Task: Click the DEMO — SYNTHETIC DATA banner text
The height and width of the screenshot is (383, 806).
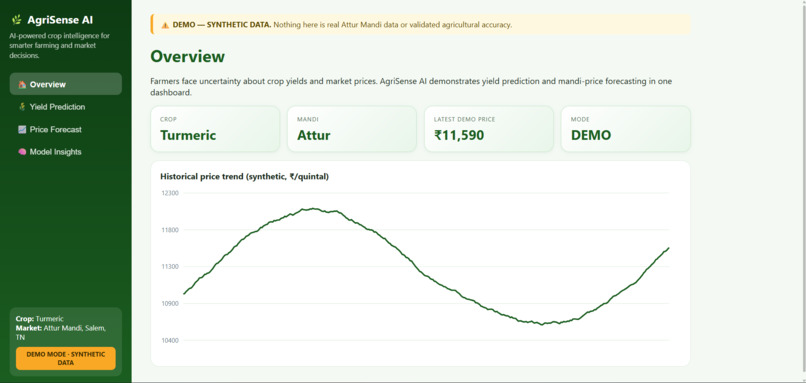Action: [x=222, y=25]
